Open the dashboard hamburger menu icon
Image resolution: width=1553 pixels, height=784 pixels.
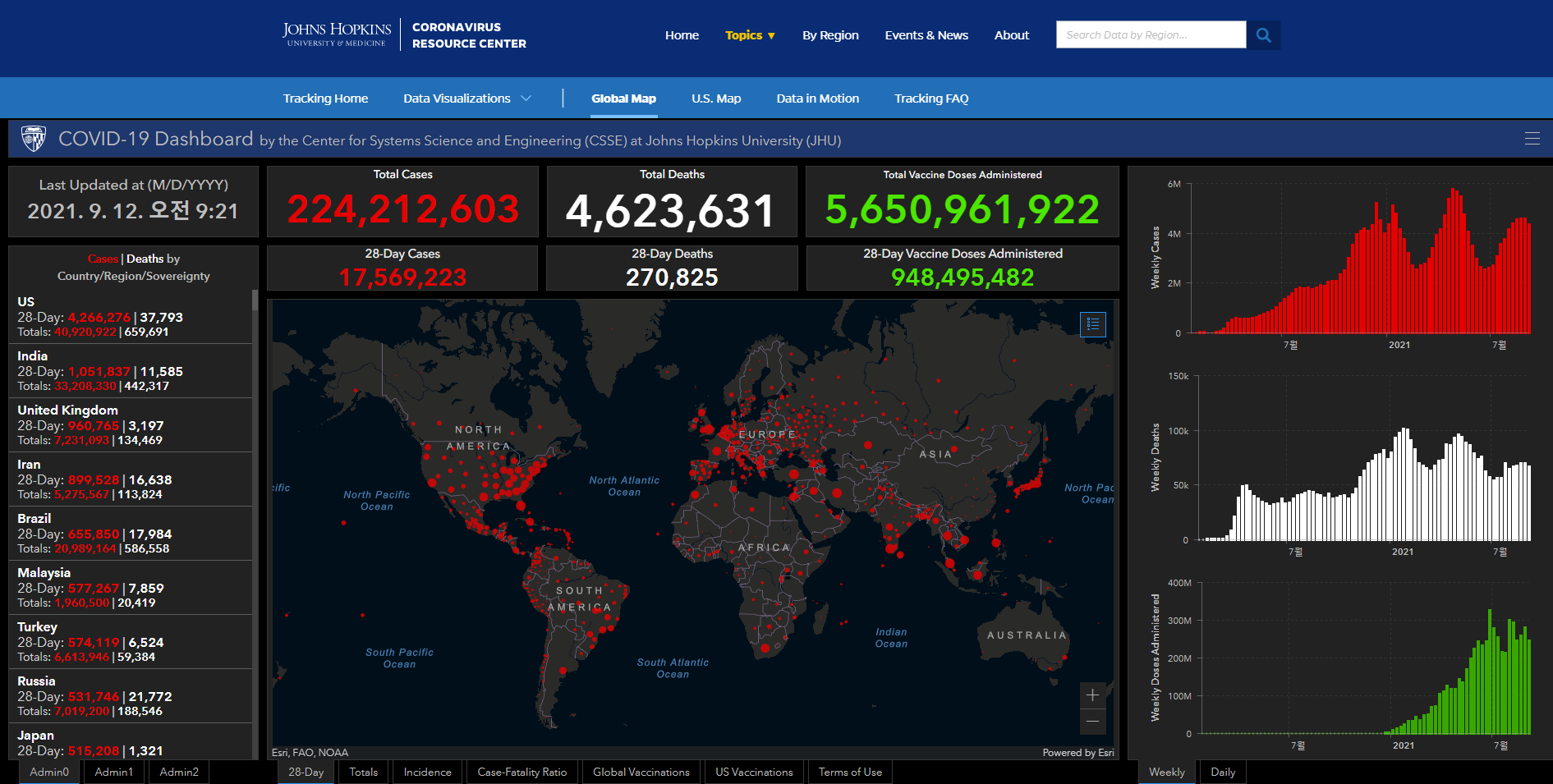pos(1532,139)
